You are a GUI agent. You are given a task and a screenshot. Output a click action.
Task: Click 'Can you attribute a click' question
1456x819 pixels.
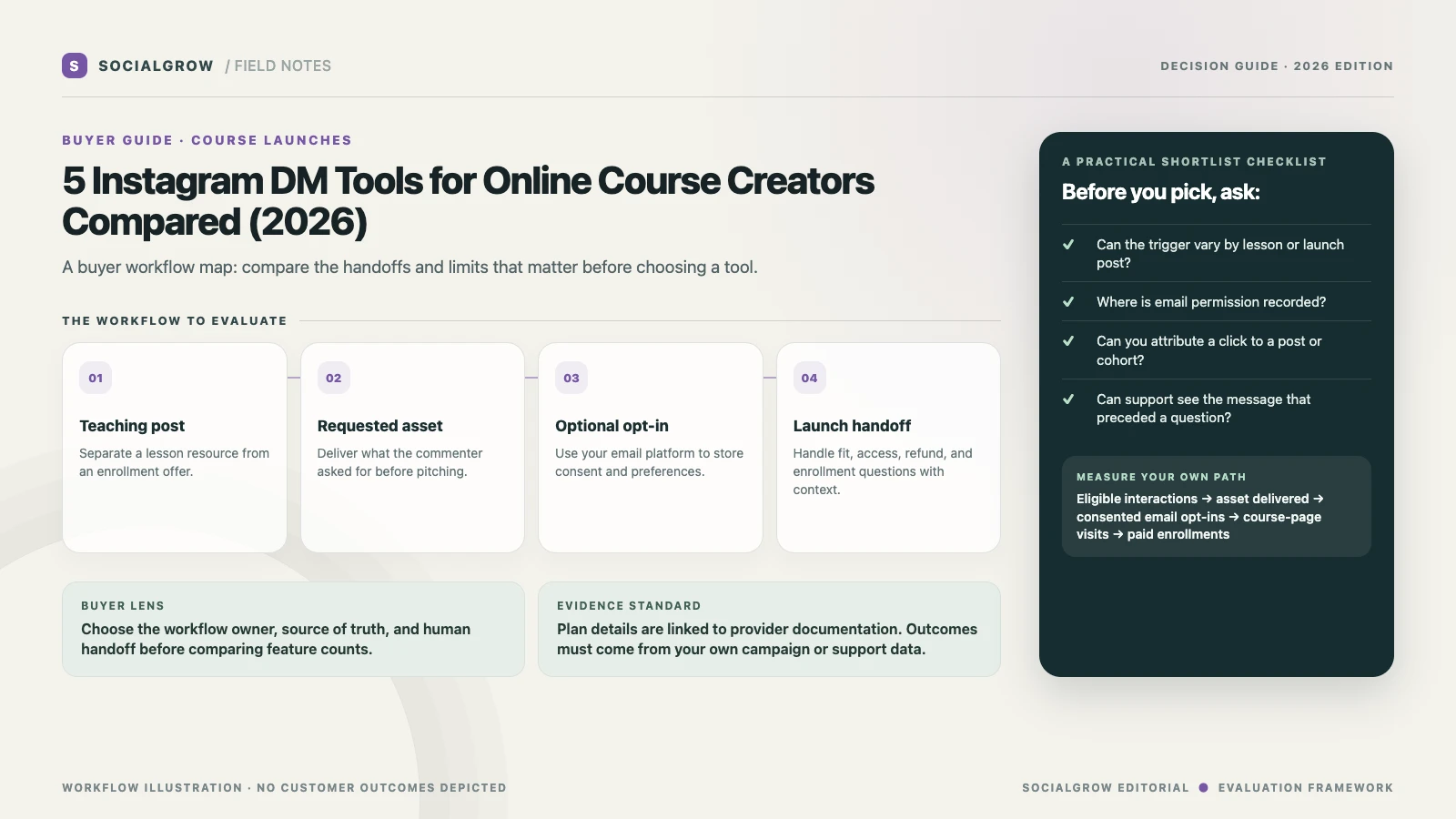[x=1209, y=350]
